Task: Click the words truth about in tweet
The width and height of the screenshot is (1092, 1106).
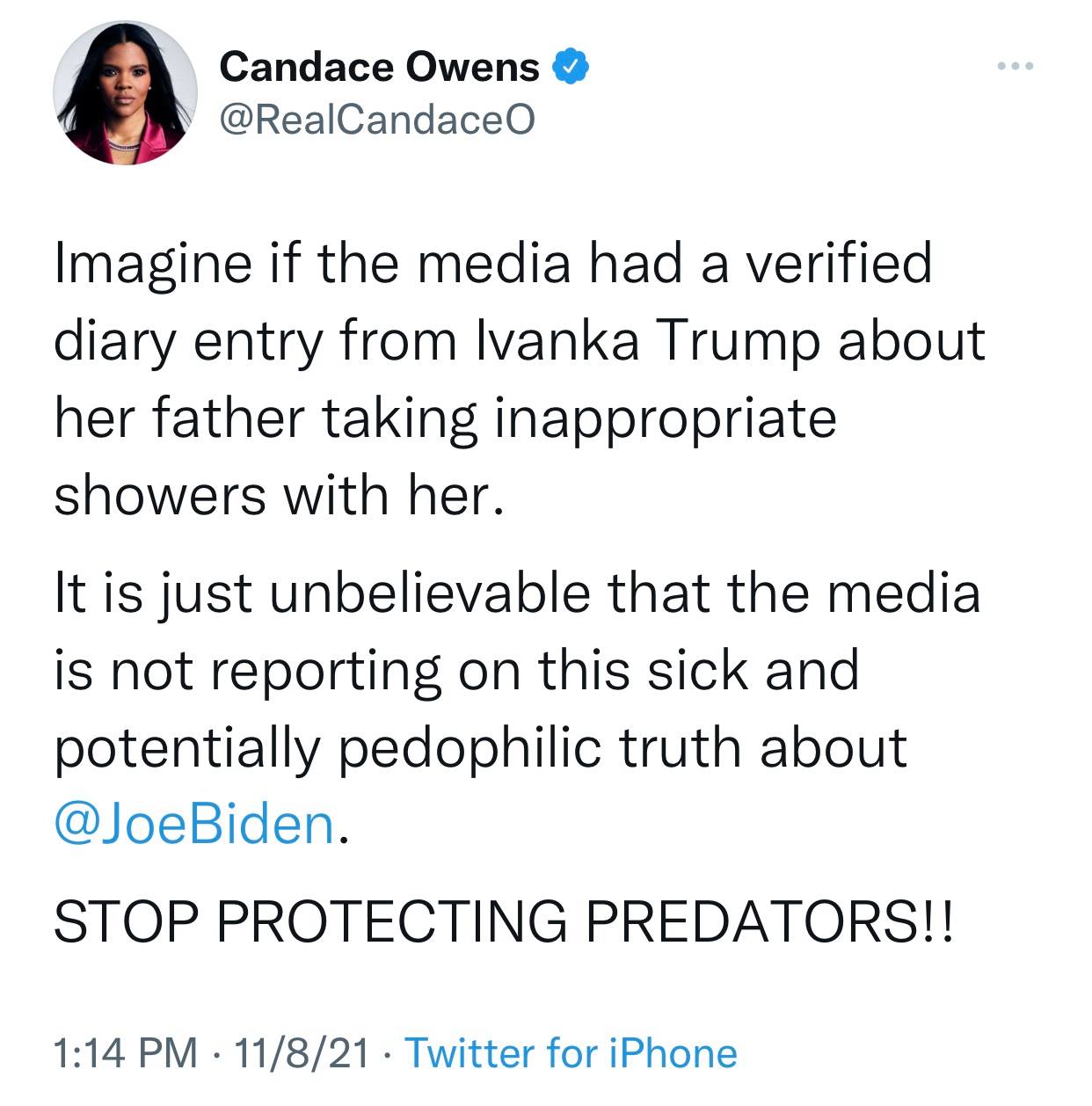Action: [763, 747]
